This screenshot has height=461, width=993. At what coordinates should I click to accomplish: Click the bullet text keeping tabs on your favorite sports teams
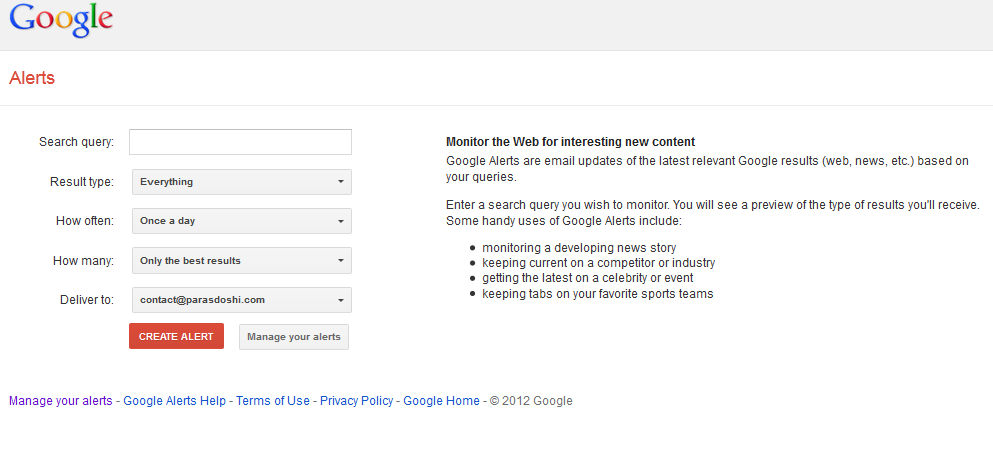click(598, 294)
